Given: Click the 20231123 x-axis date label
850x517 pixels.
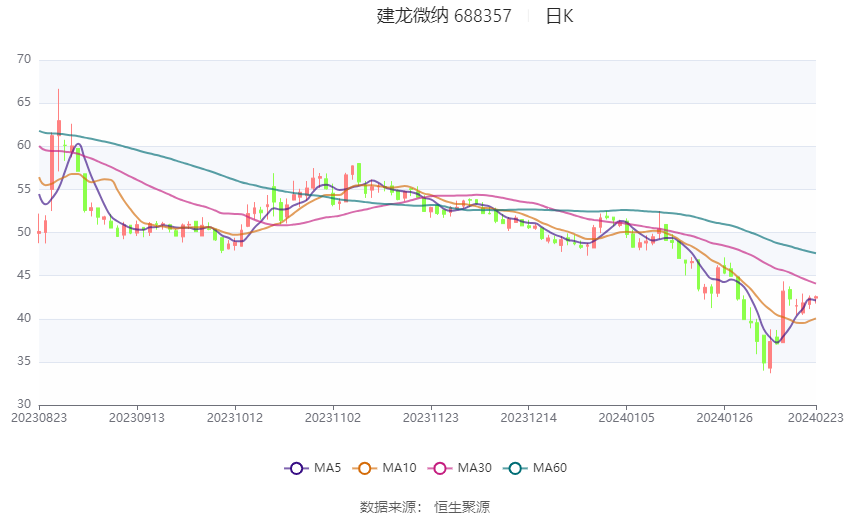Looking at the screenshot, I should 431,418.
